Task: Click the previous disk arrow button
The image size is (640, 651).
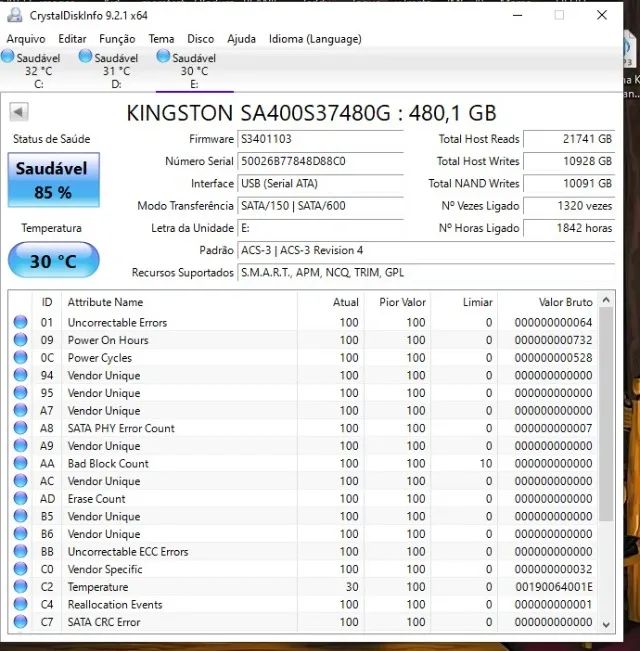Action: click(x=19, y=112)
